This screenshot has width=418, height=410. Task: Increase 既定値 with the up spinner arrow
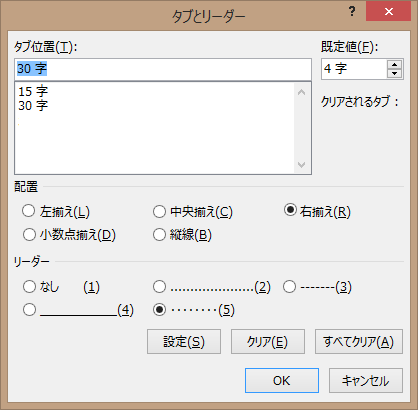395,65
